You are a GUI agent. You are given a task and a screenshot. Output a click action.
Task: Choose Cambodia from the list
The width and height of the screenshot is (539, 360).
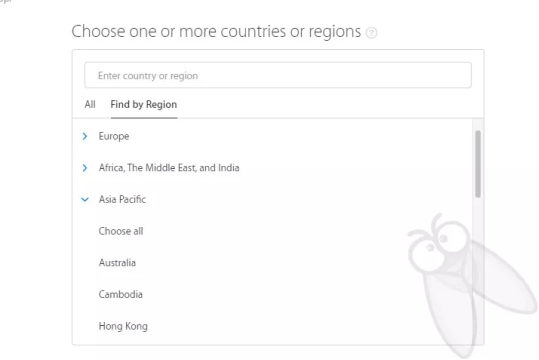coord(121,294)
